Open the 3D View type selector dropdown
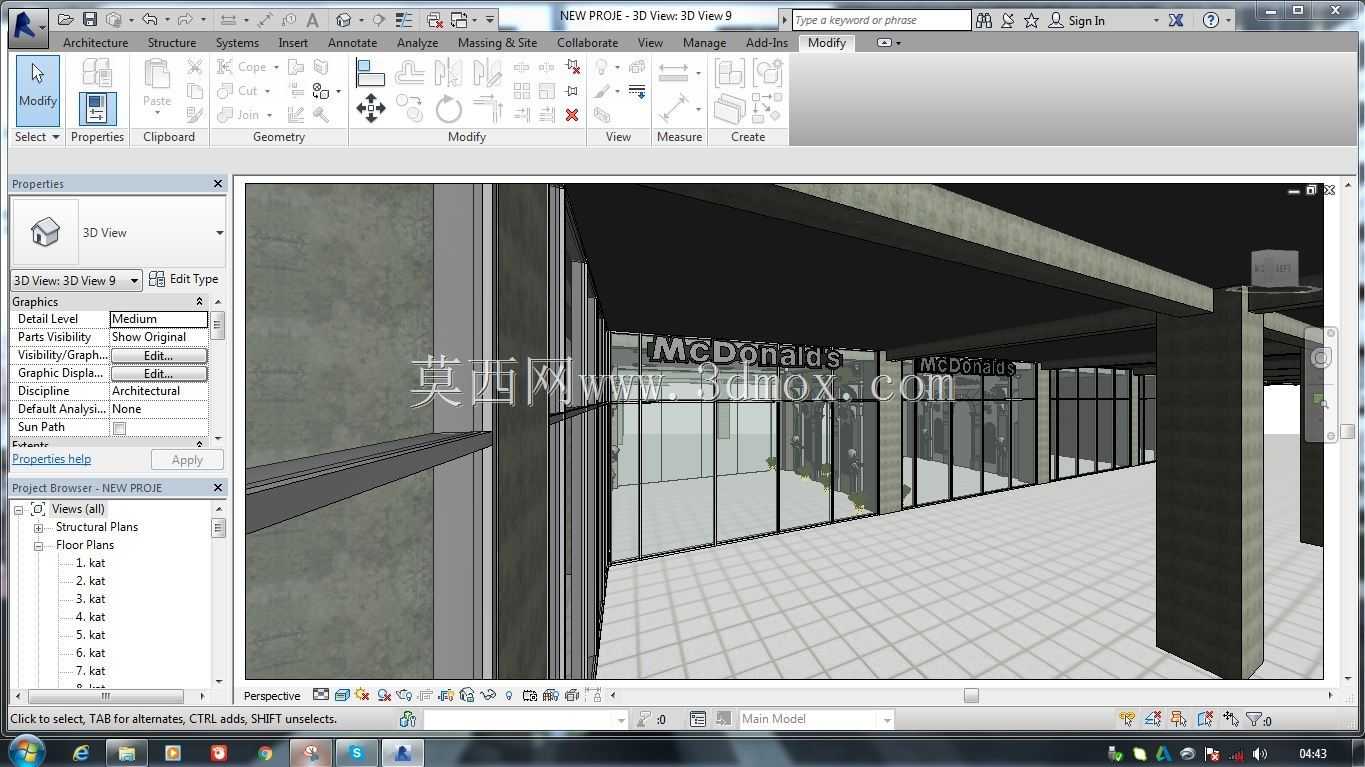 click(219, 233)
